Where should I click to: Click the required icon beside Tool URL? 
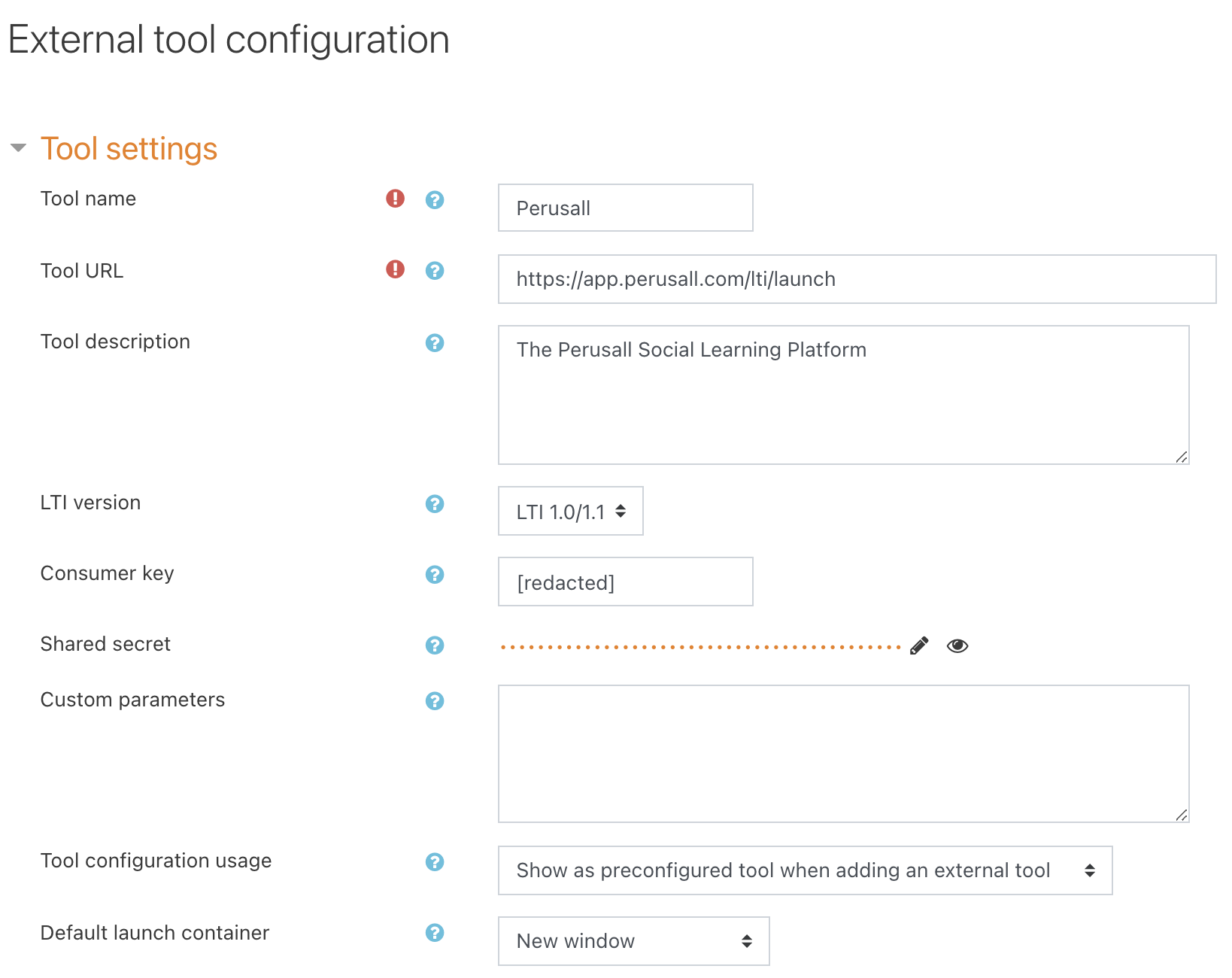click(x=396, y=269)
